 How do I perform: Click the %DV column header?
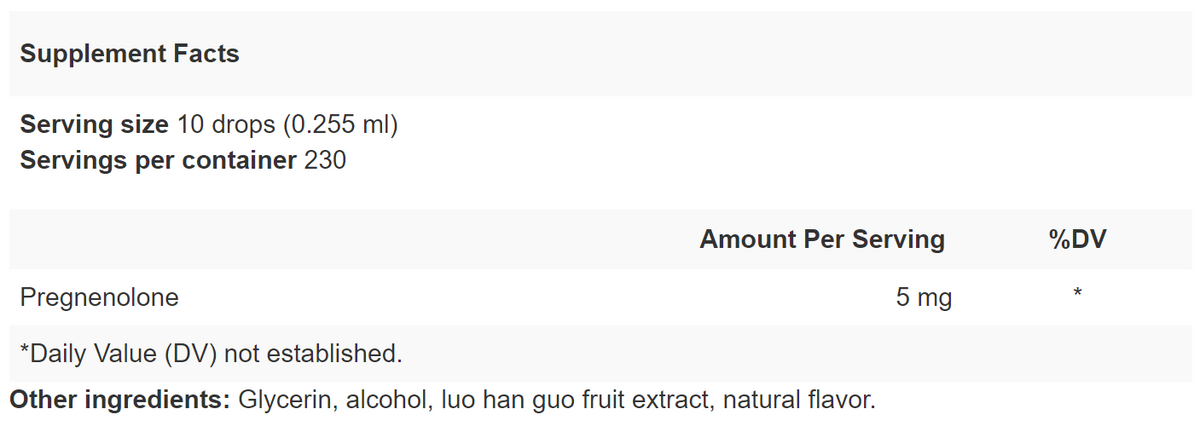click(1076, 240)
